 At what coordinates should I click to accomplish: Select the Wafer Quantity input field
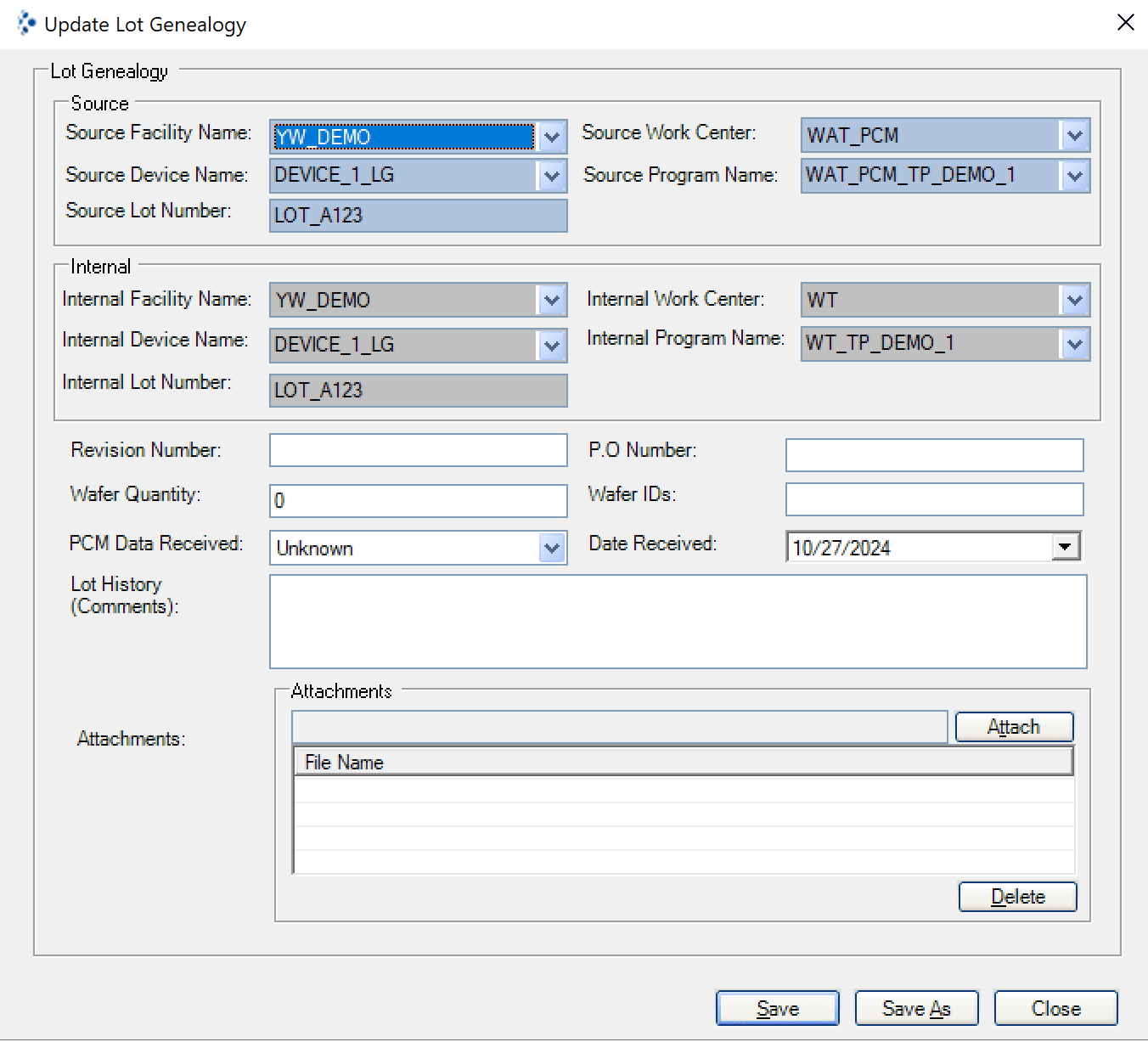pyautogui.click(x=418, y=501)
